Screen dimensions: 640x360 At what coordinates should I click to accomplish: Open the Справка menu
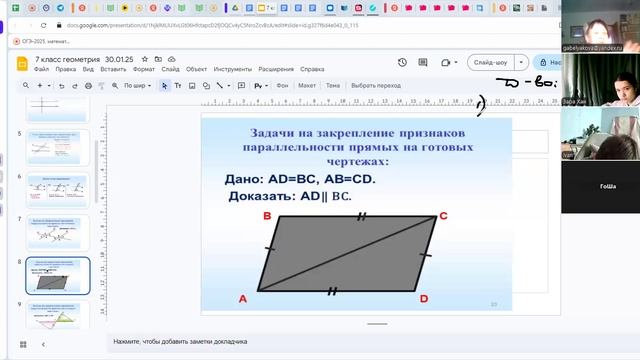312,69
